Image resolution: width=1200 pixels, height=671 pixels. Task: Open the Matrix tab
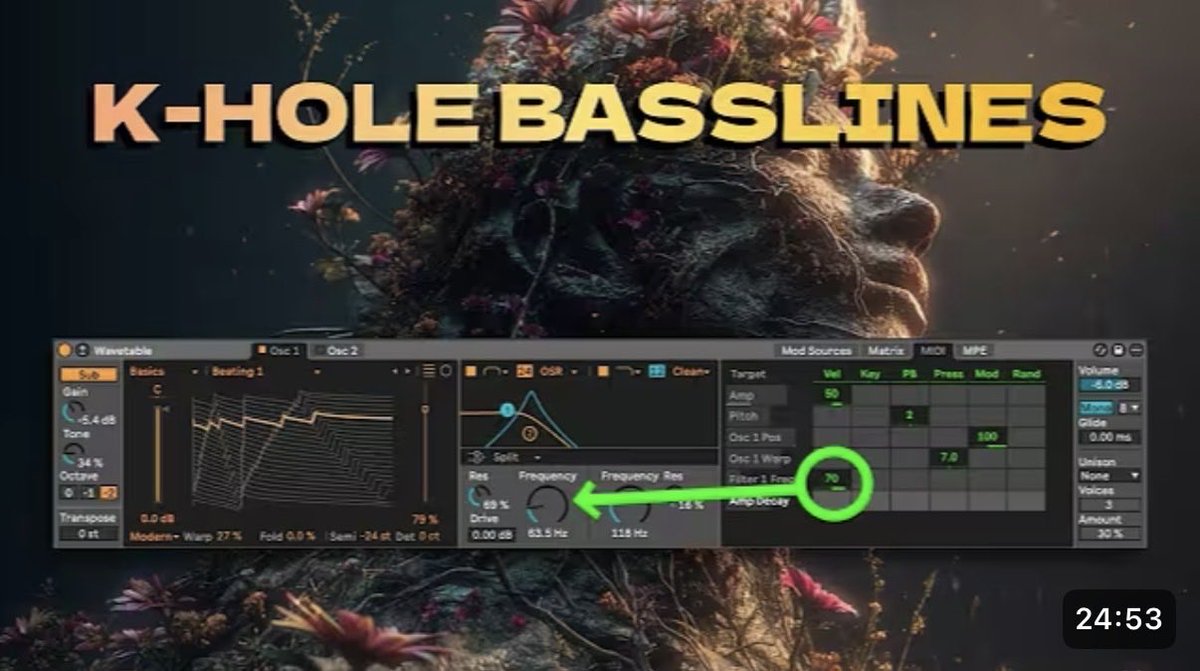click(885, 351)
